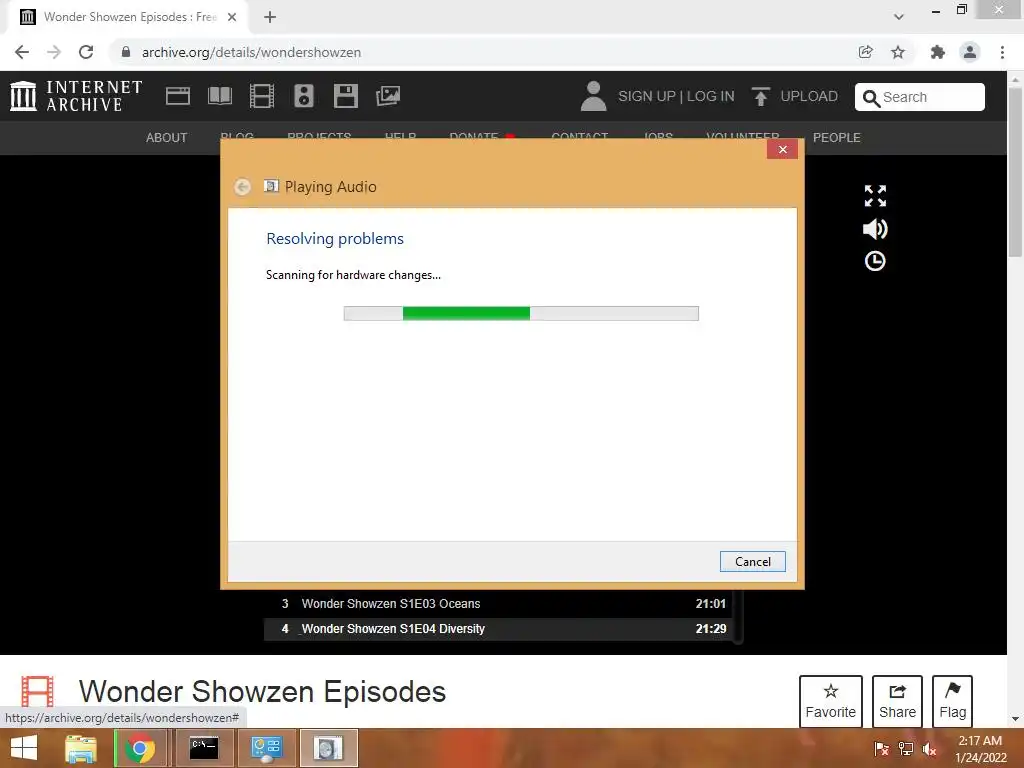Click the network tray icon
1024x768 pixels.
tap(906, 749)
